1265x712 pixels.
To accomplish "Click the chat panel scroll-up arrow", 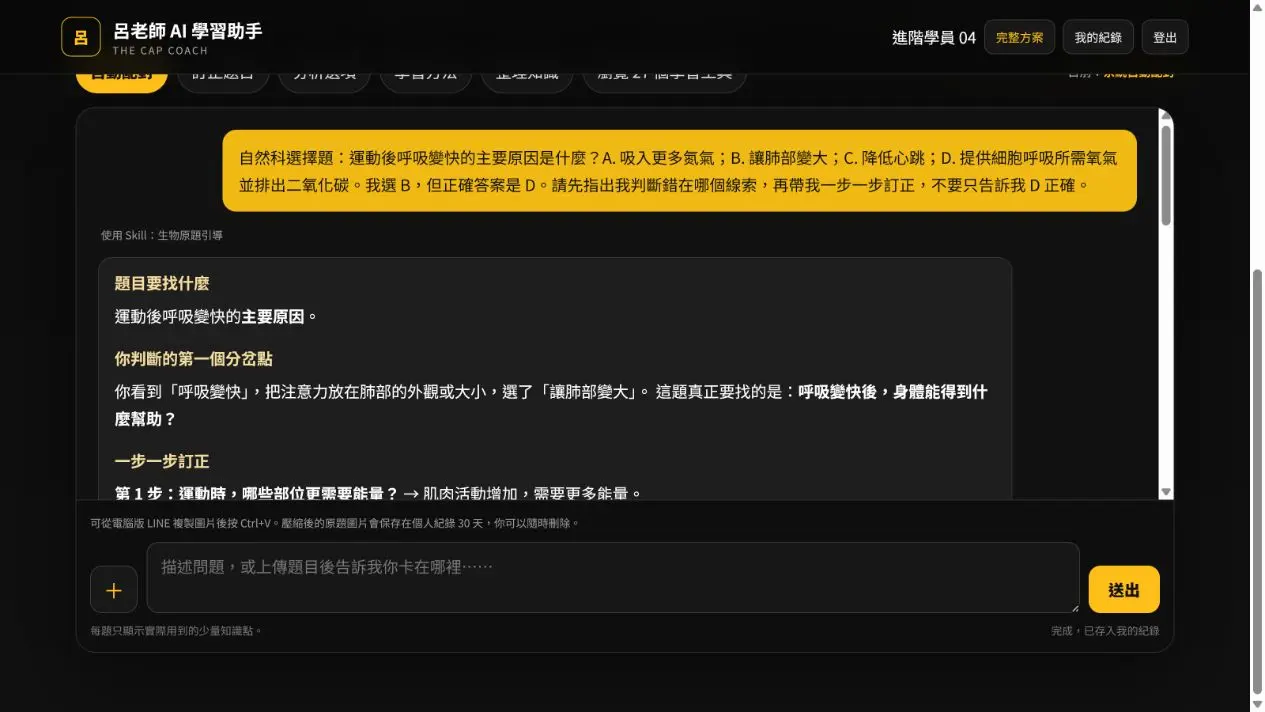I will tap(1166, 116).
